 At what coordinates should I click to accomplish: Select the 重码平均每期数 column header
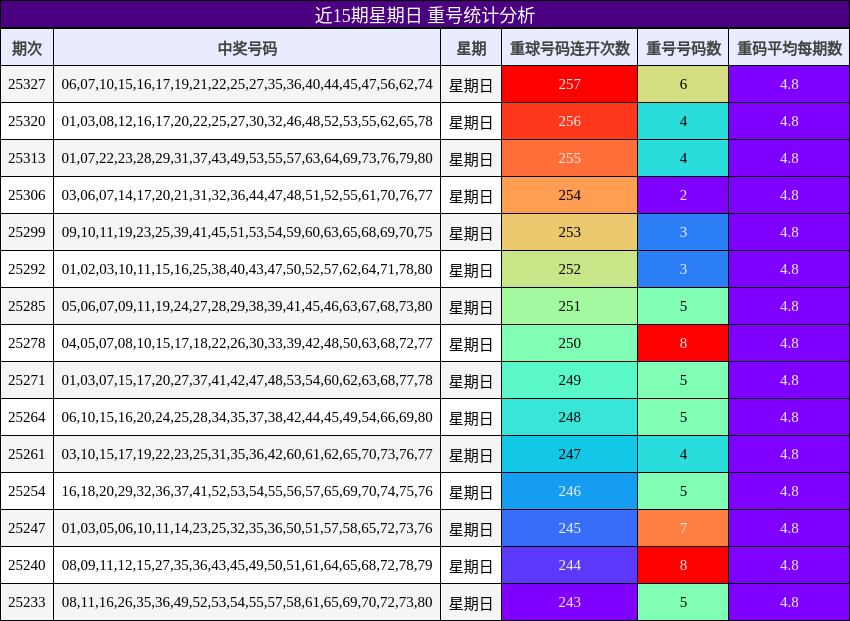click(x=788, y=48)
